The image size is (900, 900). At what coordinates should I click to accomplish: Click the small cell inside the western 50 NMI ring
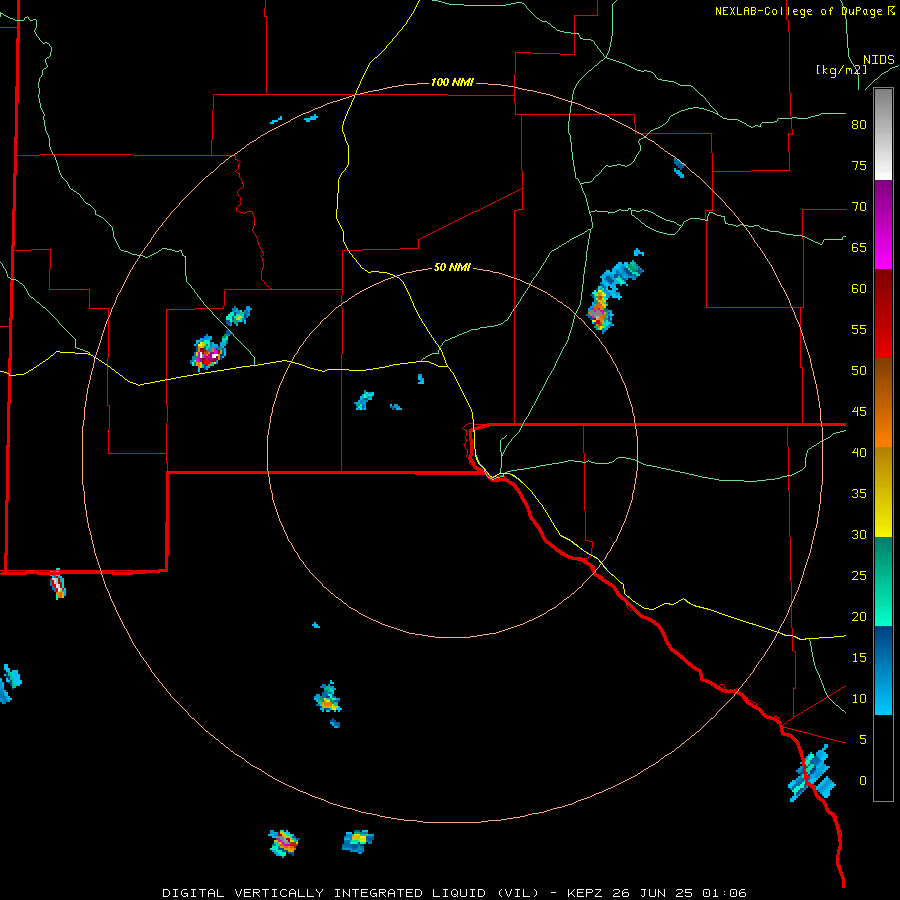364,400
